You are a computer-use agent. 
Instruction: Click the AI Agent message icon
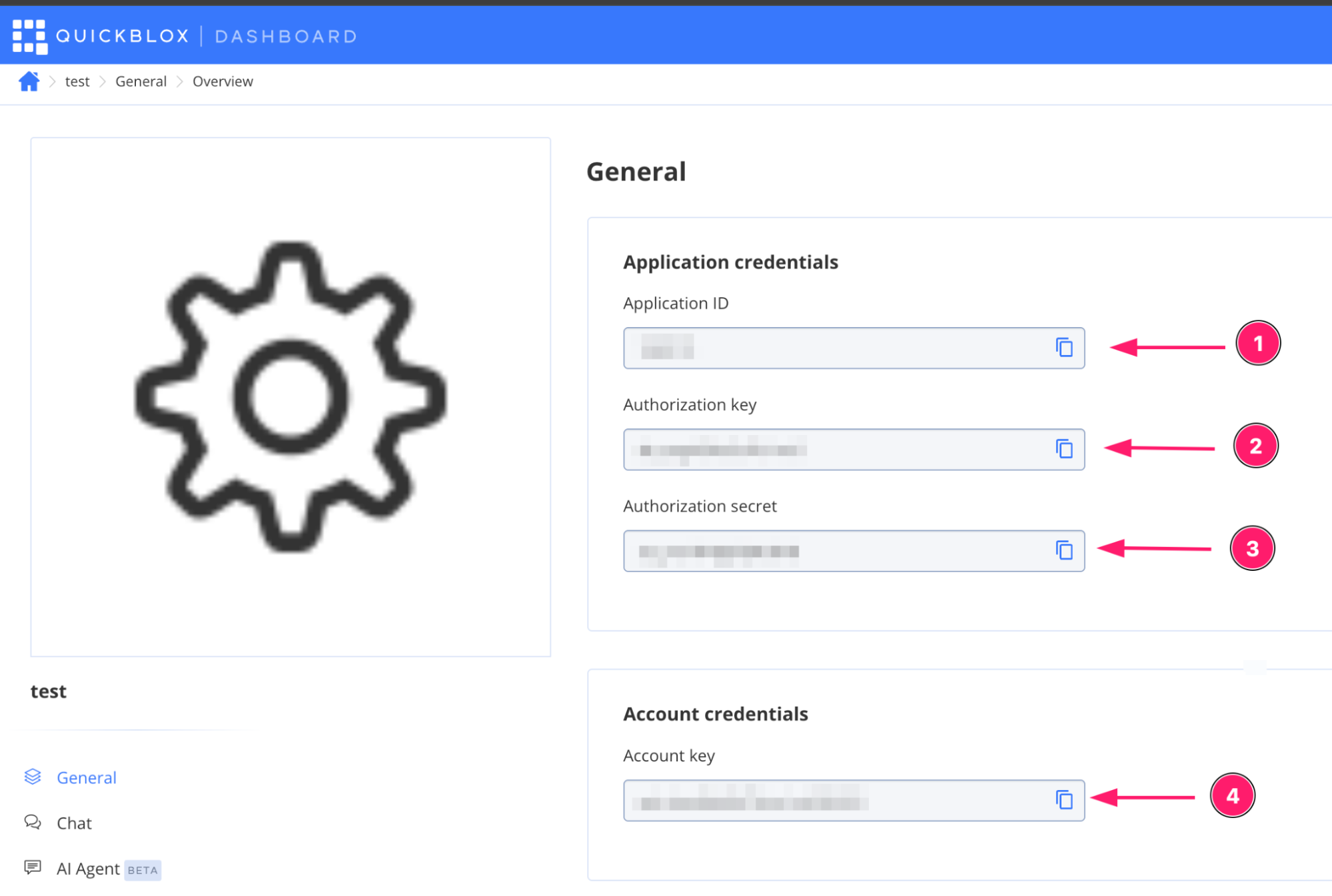(33, 867)
